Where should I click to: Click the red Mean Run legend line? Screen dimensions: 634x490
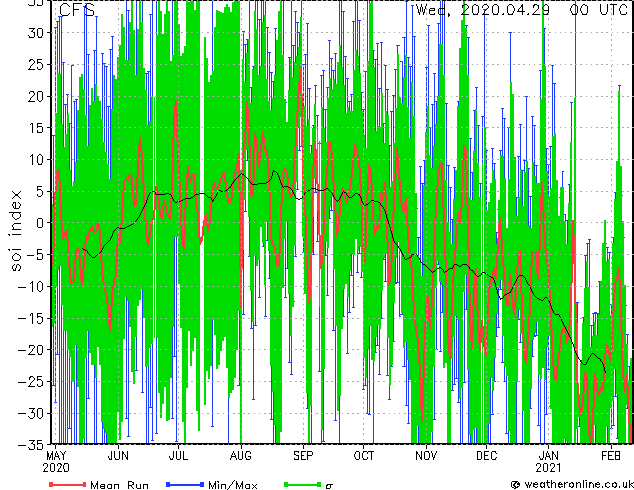68,484
